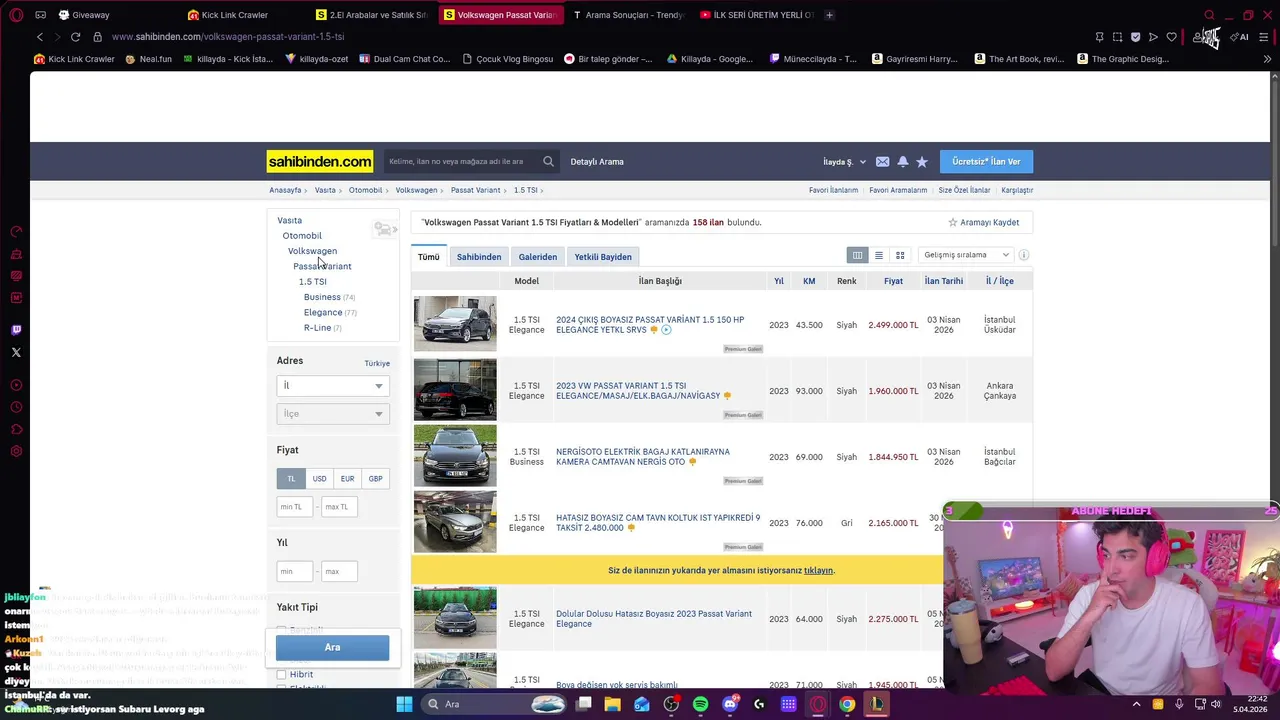
Task: Click the vehicle category car icon
Action: [x=384, y=229]
